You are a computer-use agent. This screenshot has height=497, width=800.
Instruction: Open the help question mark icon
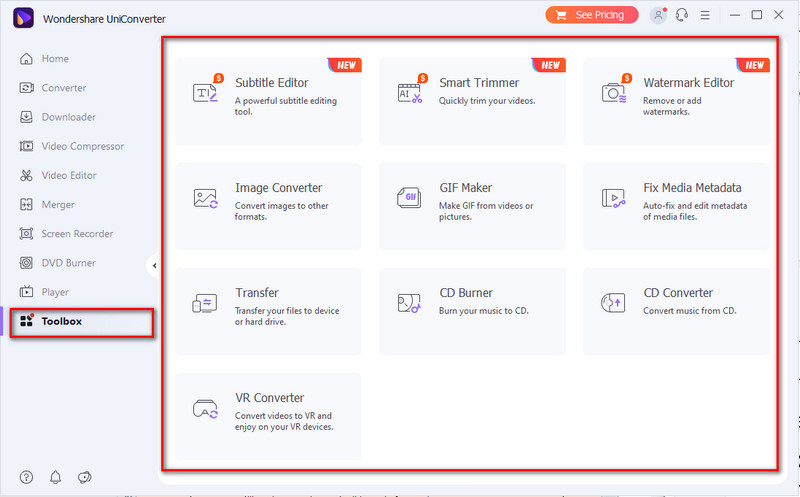click(x=26, y=477)
